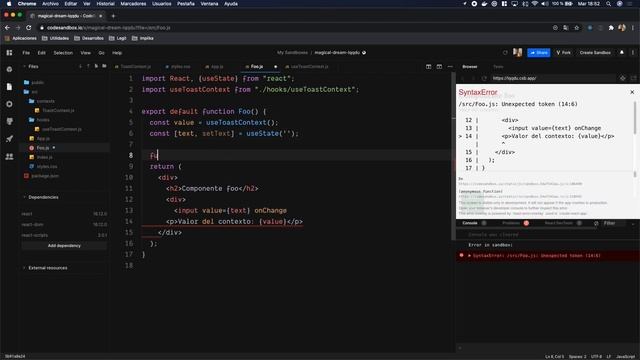Screen dimensions: 640x360
Task: Collapse the Dependencies section
Action: (40, 197)
